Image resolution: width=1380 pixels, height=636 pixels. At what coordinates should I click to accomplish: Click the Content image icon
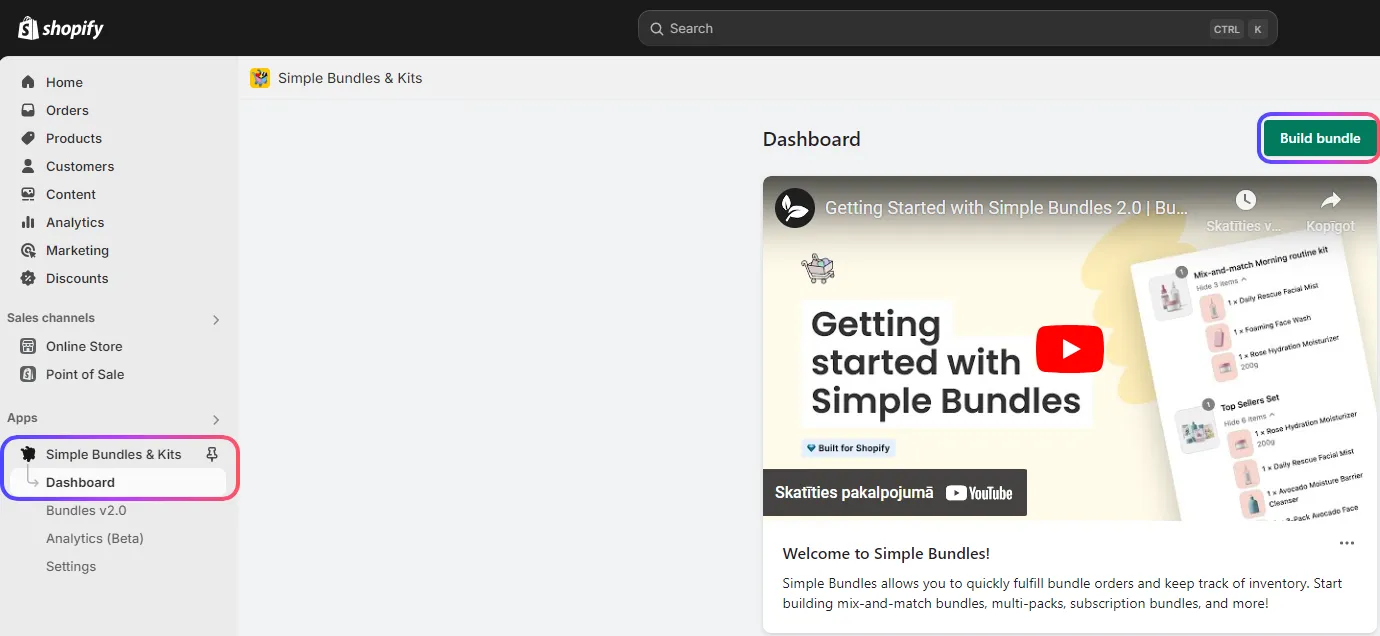[28, 194]
